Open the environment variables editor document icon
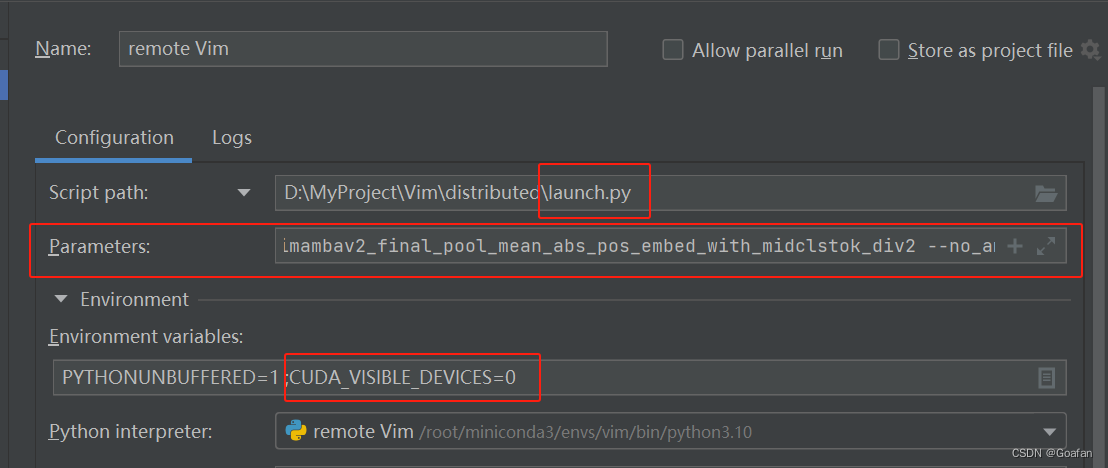The image size is (1108, 468). [1047, 378]
